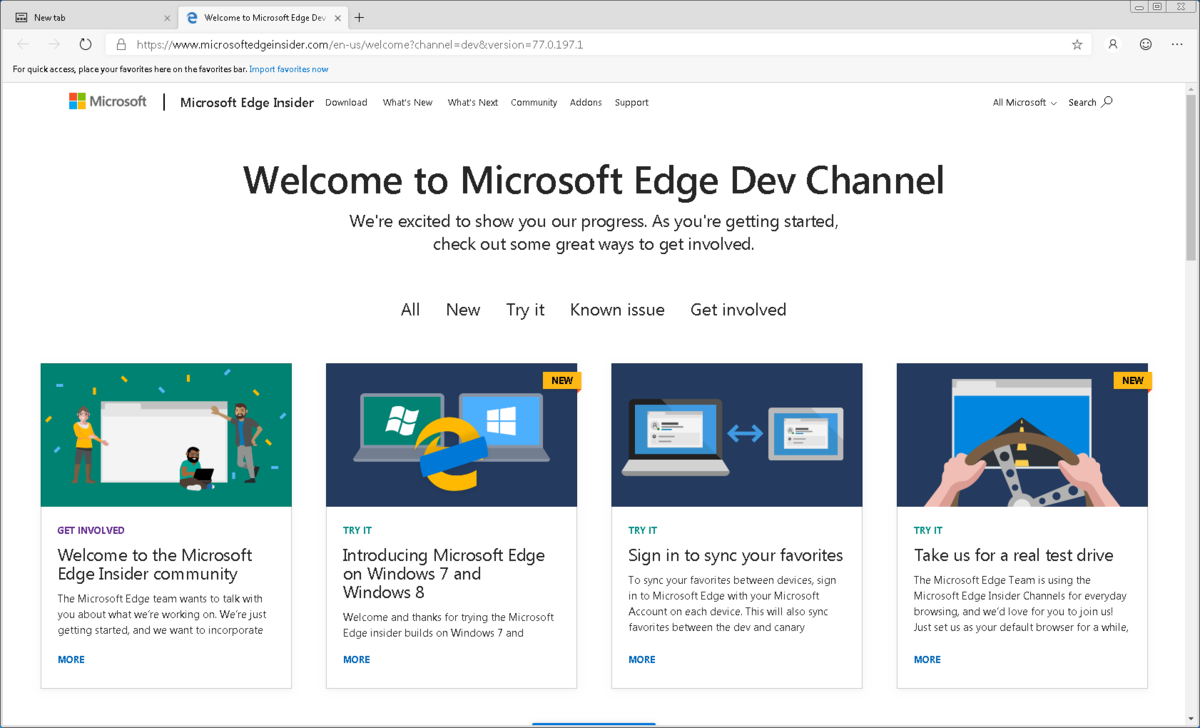1200x728 pixels.
Task: Select the 'Known issue' filter
Action: (x=617, y=310)
